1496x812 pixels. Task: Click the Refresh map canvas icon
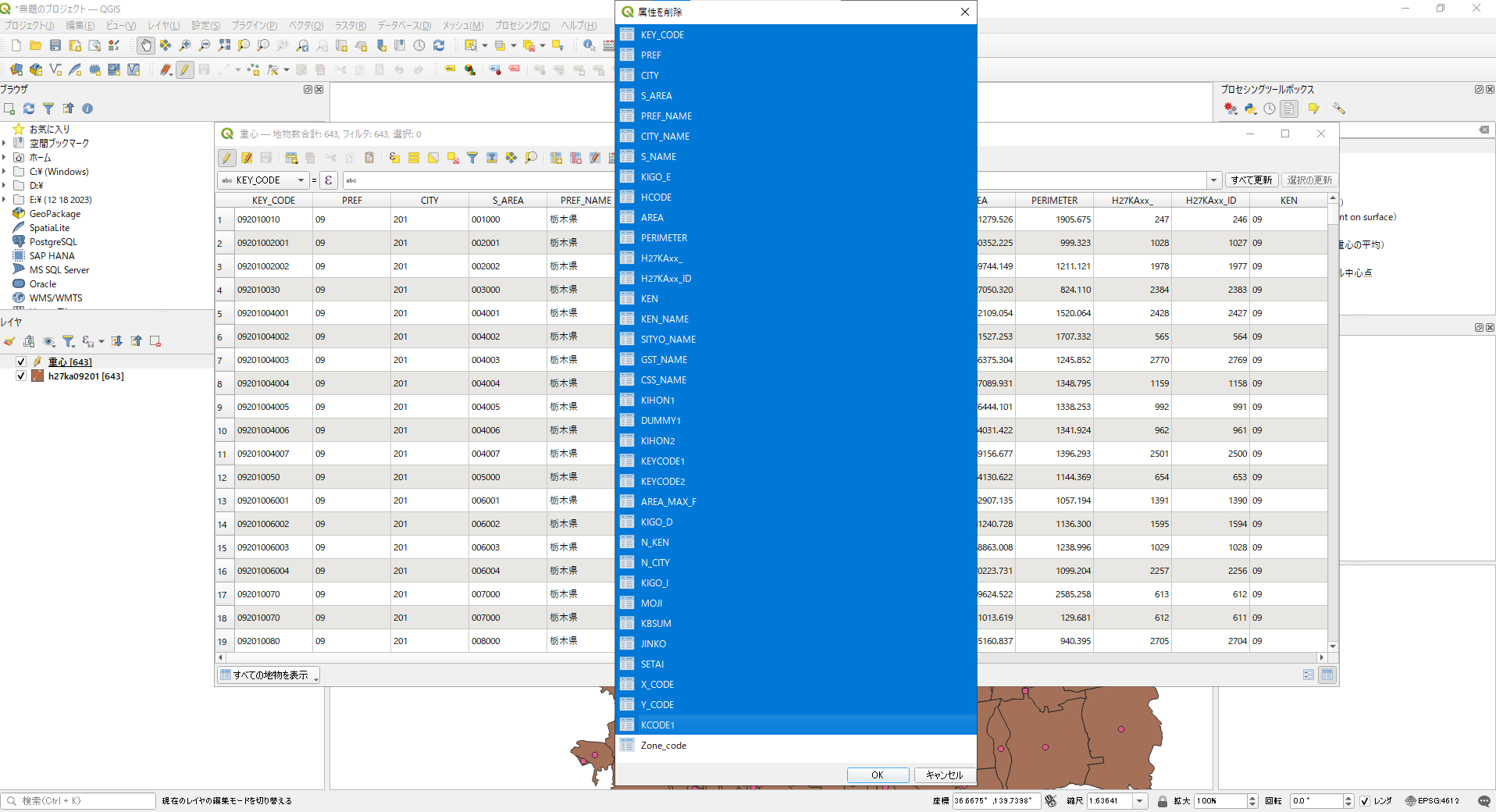pyautogui.click(x=439, y=46)
